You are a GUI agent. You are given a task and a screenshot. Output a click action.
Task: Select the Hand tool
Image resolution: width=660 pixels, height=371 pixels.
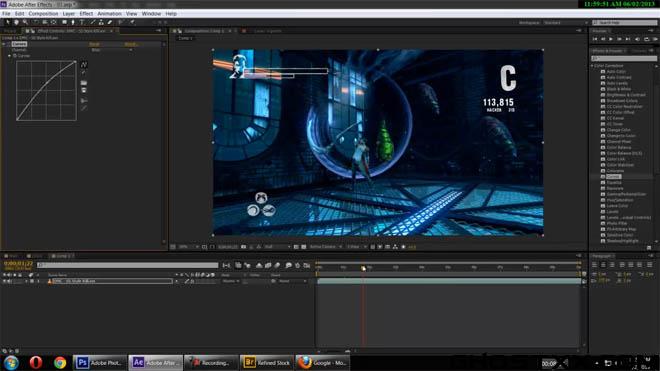click(x=16, y=22)
